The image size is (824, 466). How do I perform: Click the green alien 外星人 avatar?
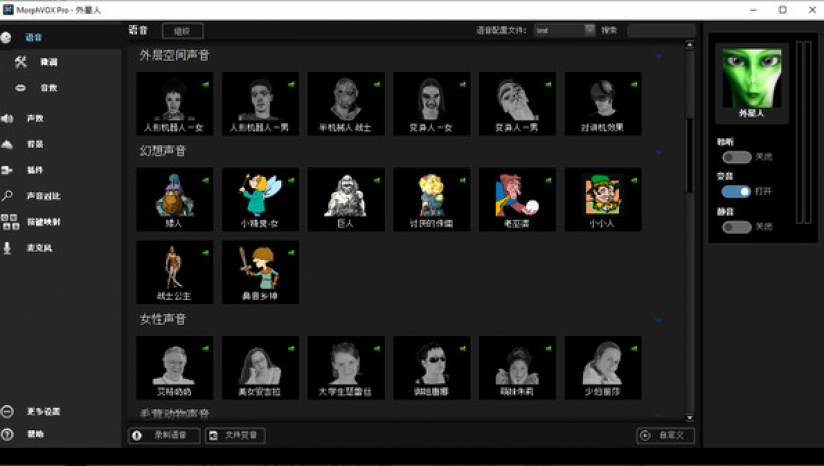coord(752,79)
